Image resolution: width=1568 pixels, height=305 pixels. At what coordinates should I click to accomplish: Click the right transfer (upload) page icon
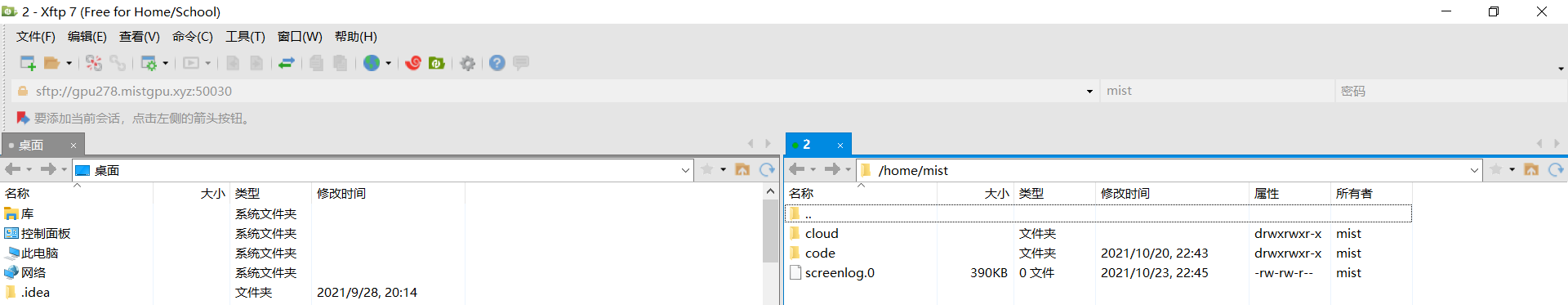(x=256, y=63)
